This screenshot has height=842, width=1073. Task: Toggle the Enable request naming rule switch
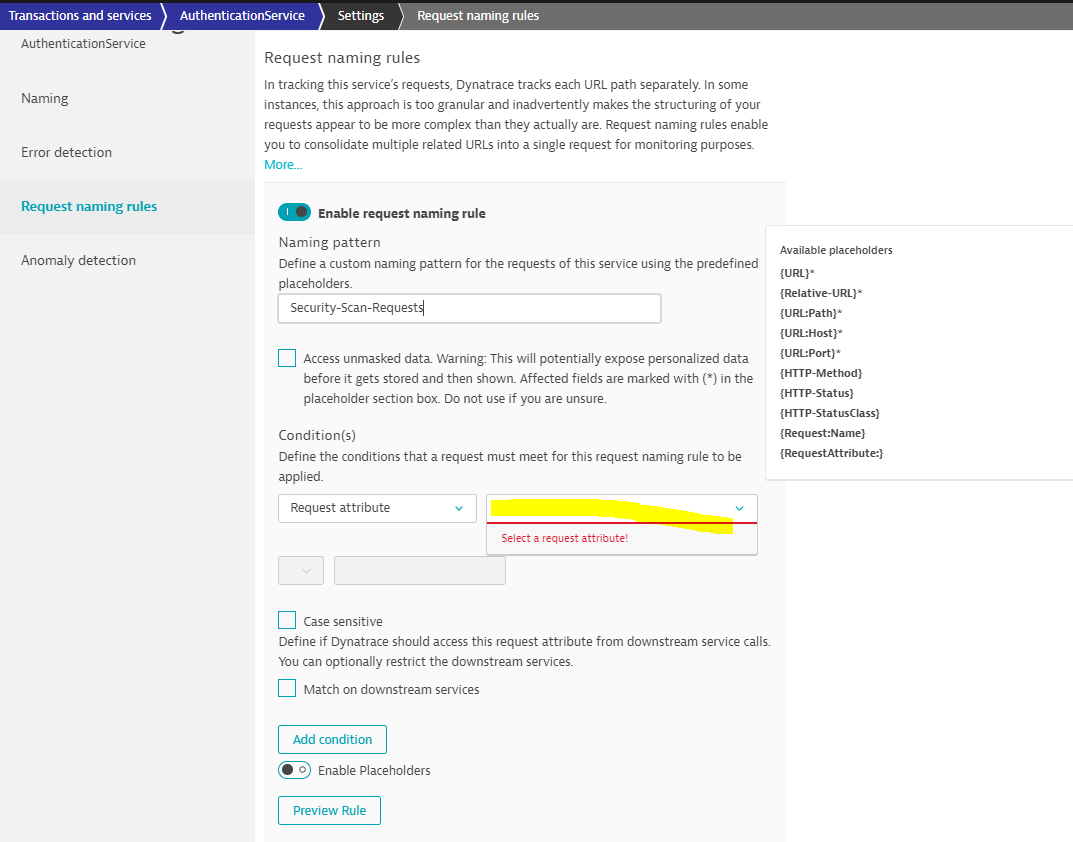click(294, 213)
